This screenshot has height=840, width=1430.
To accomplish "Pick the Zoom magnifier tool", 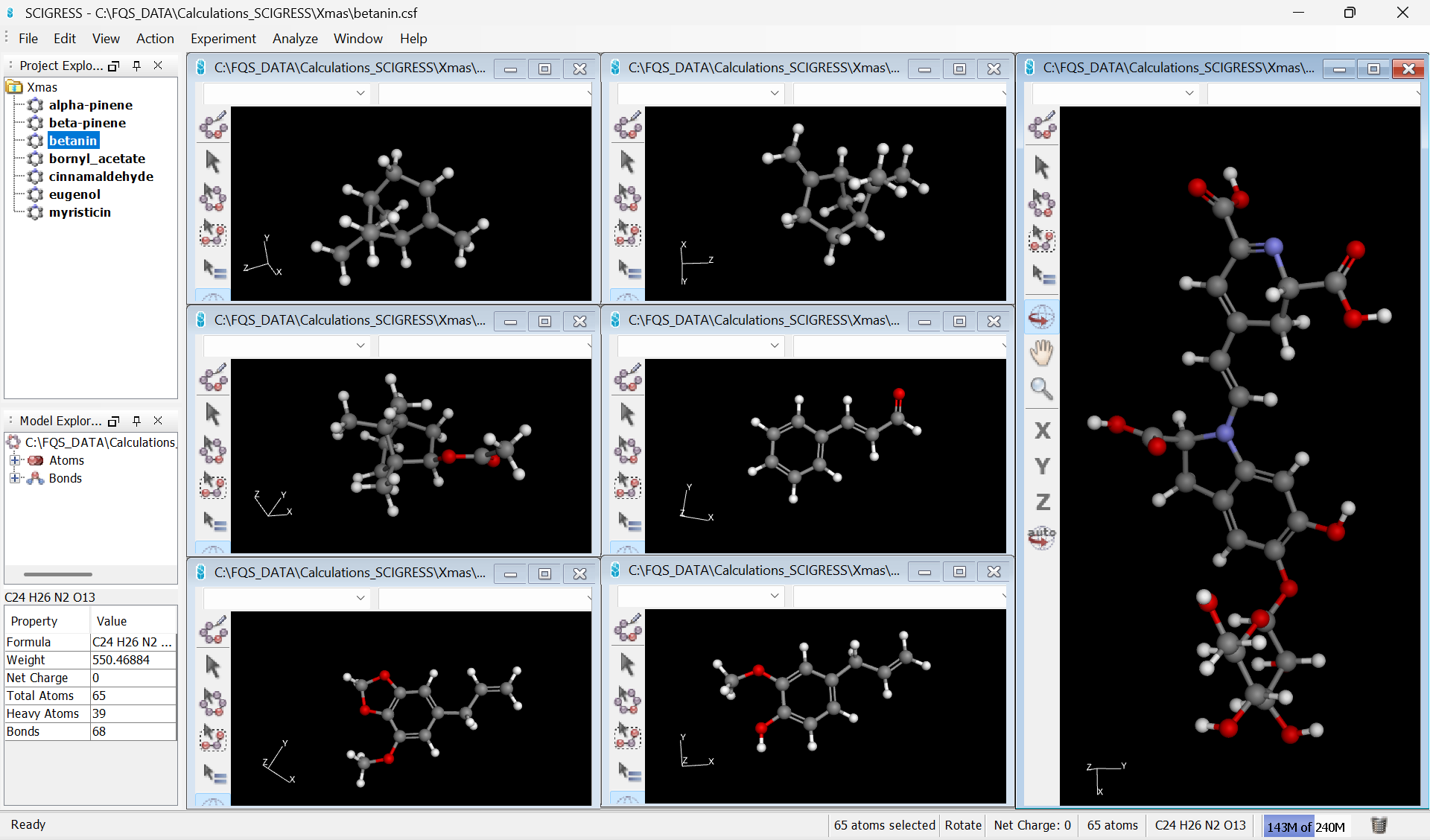I will click(x=1041, y=388).
